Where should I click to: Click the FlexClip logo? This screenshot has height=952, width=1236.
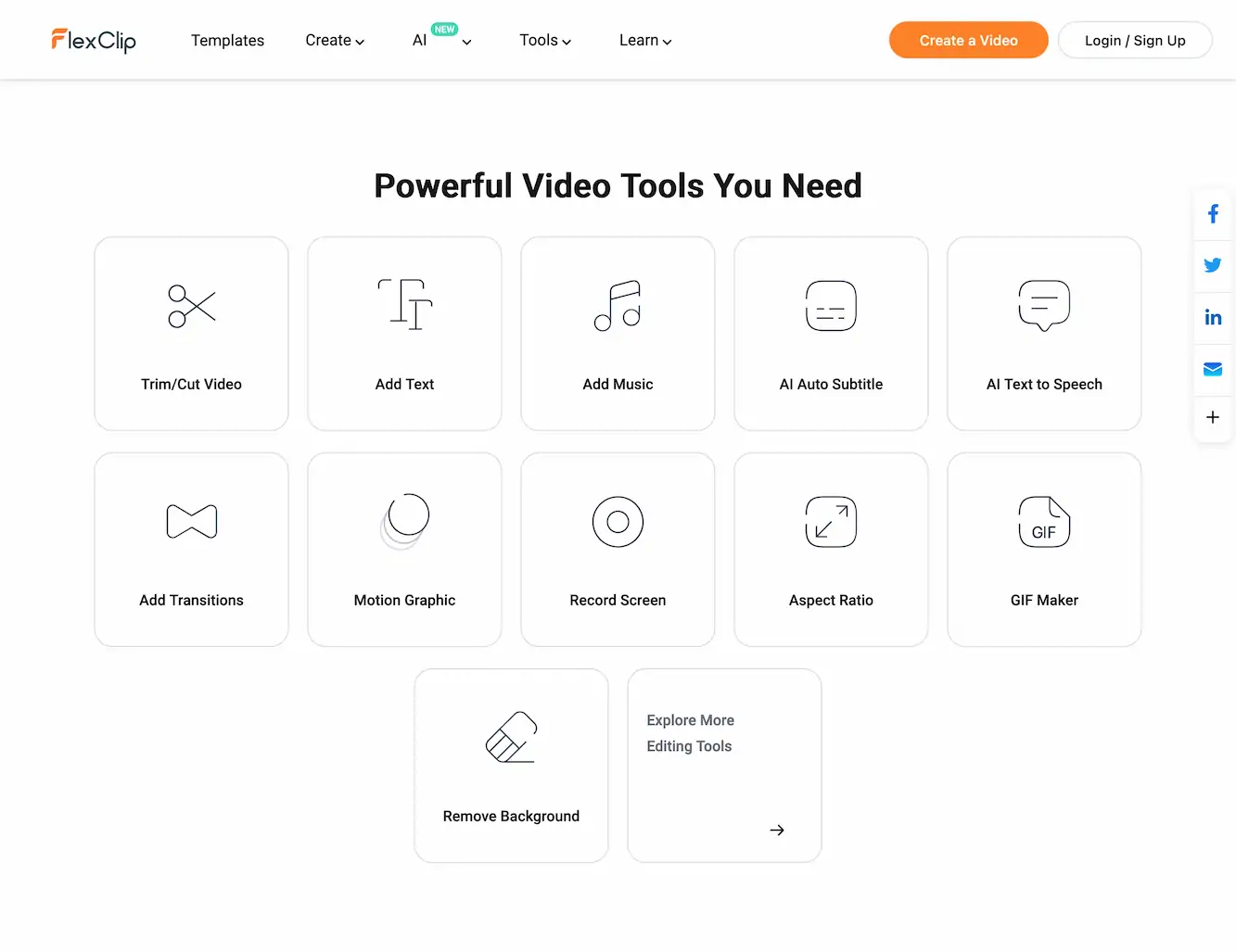93,40
